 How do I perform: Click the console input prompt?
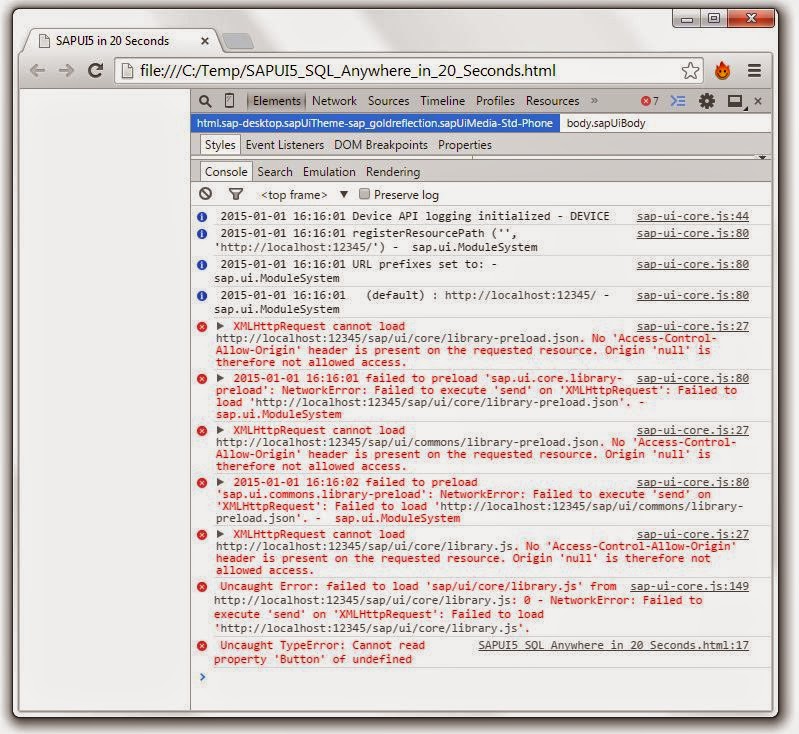tap(482, 677)
